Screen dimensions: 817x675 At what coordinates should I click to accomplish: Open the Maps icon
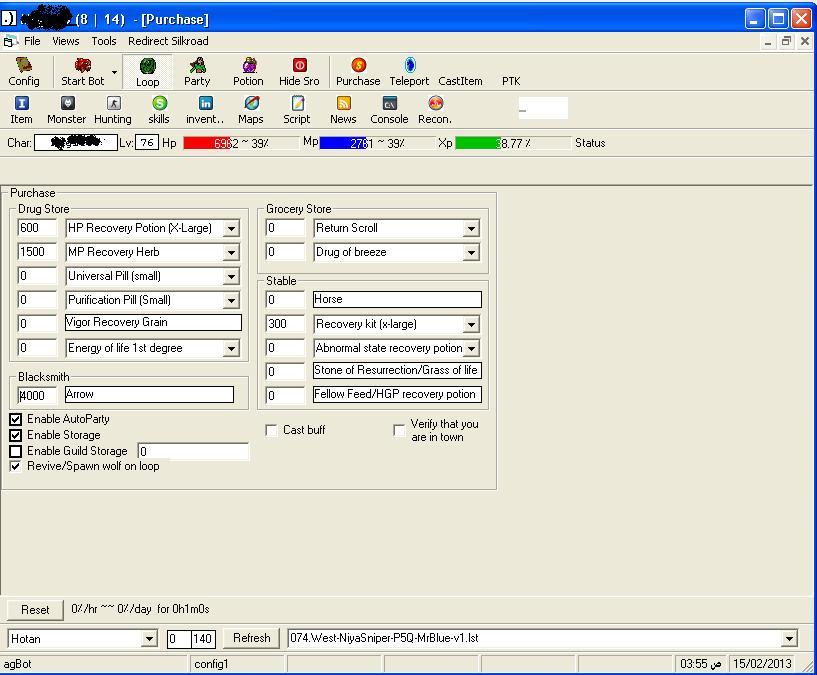[x=251, y=109]
